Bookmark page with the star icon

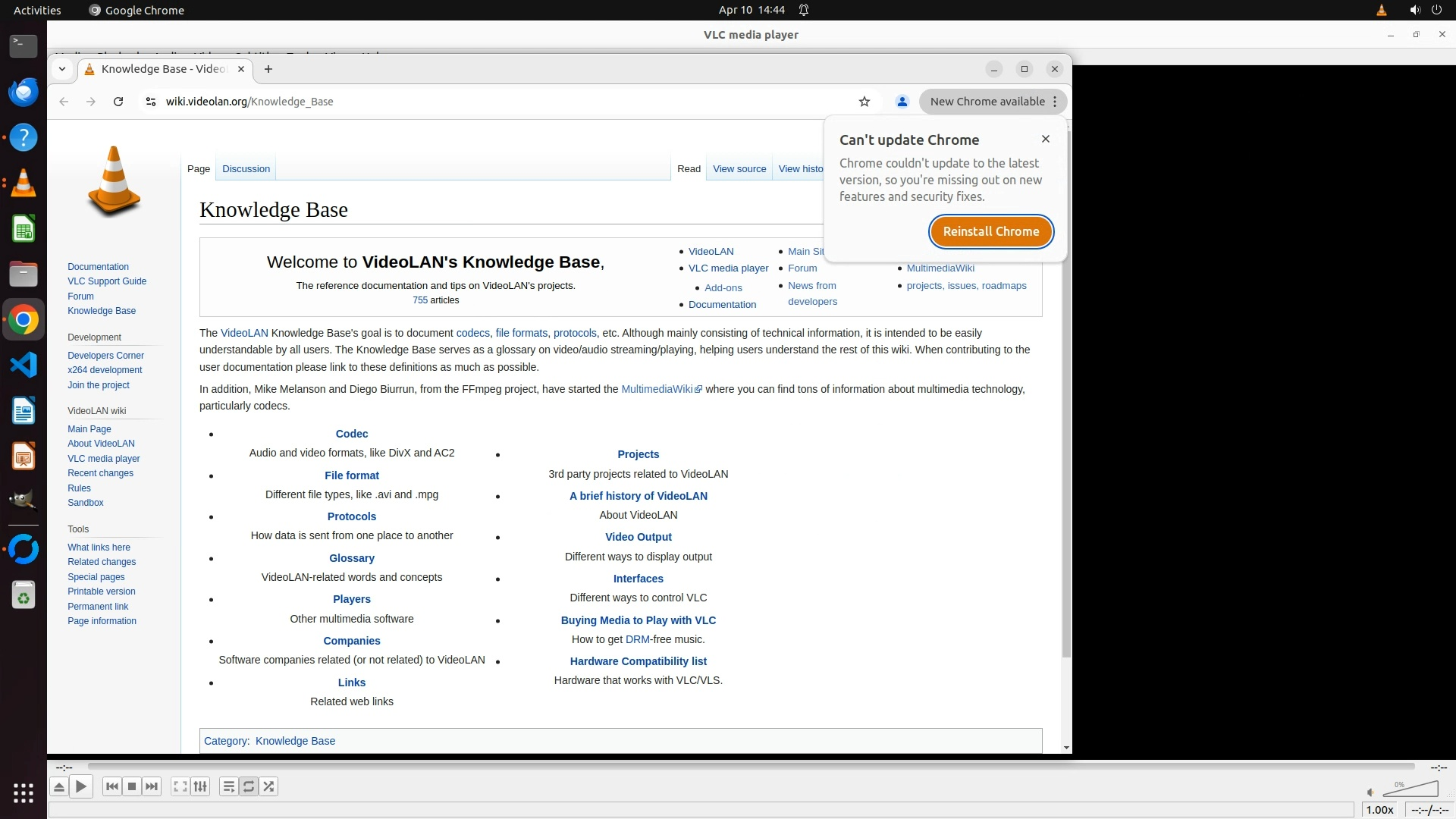864,102
